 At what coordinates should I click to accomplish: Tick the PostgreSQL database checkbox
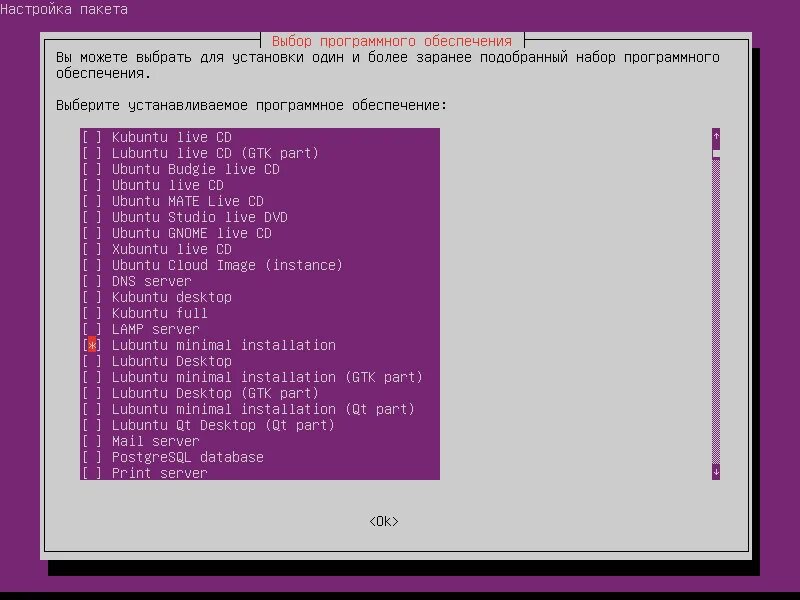tap(92, 457)
